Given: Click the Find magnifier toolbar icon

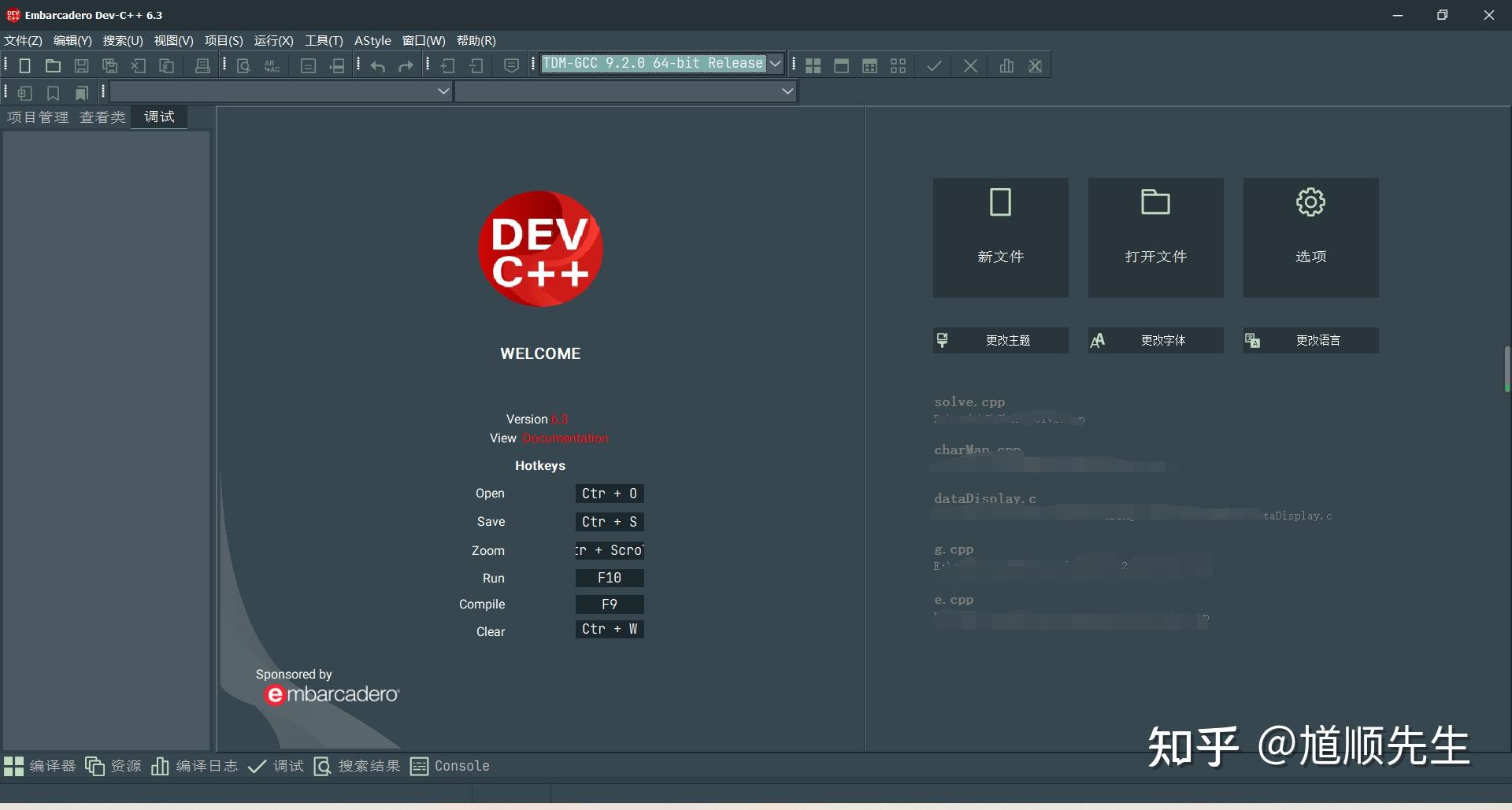Looking at the screenshot, I should tap(244, 66).
